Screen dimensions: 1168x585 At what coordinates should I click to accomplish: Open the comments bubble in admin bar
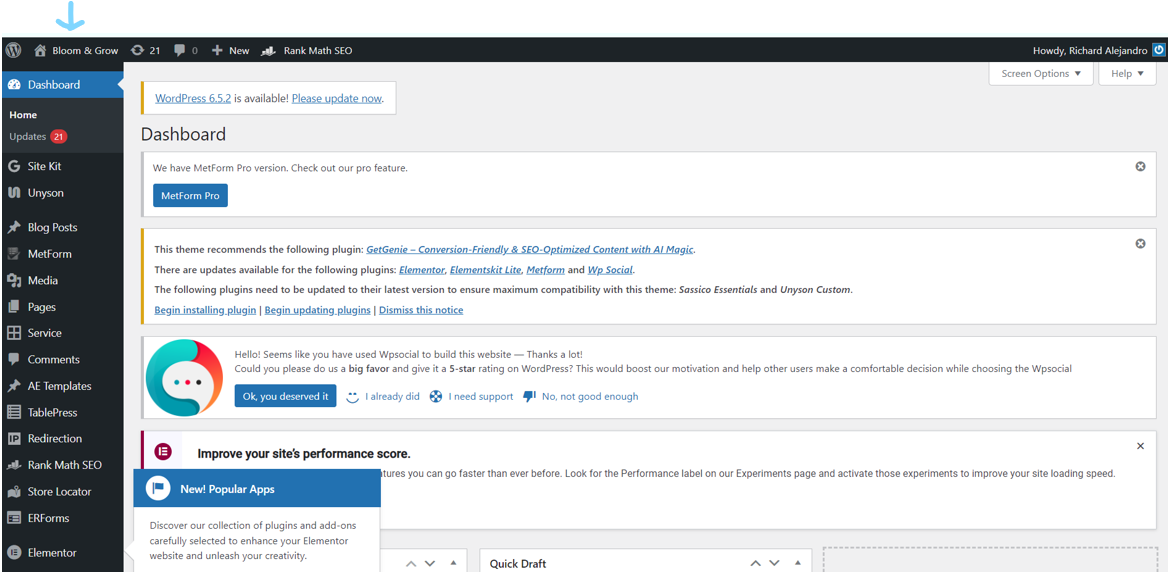point(185,50)
